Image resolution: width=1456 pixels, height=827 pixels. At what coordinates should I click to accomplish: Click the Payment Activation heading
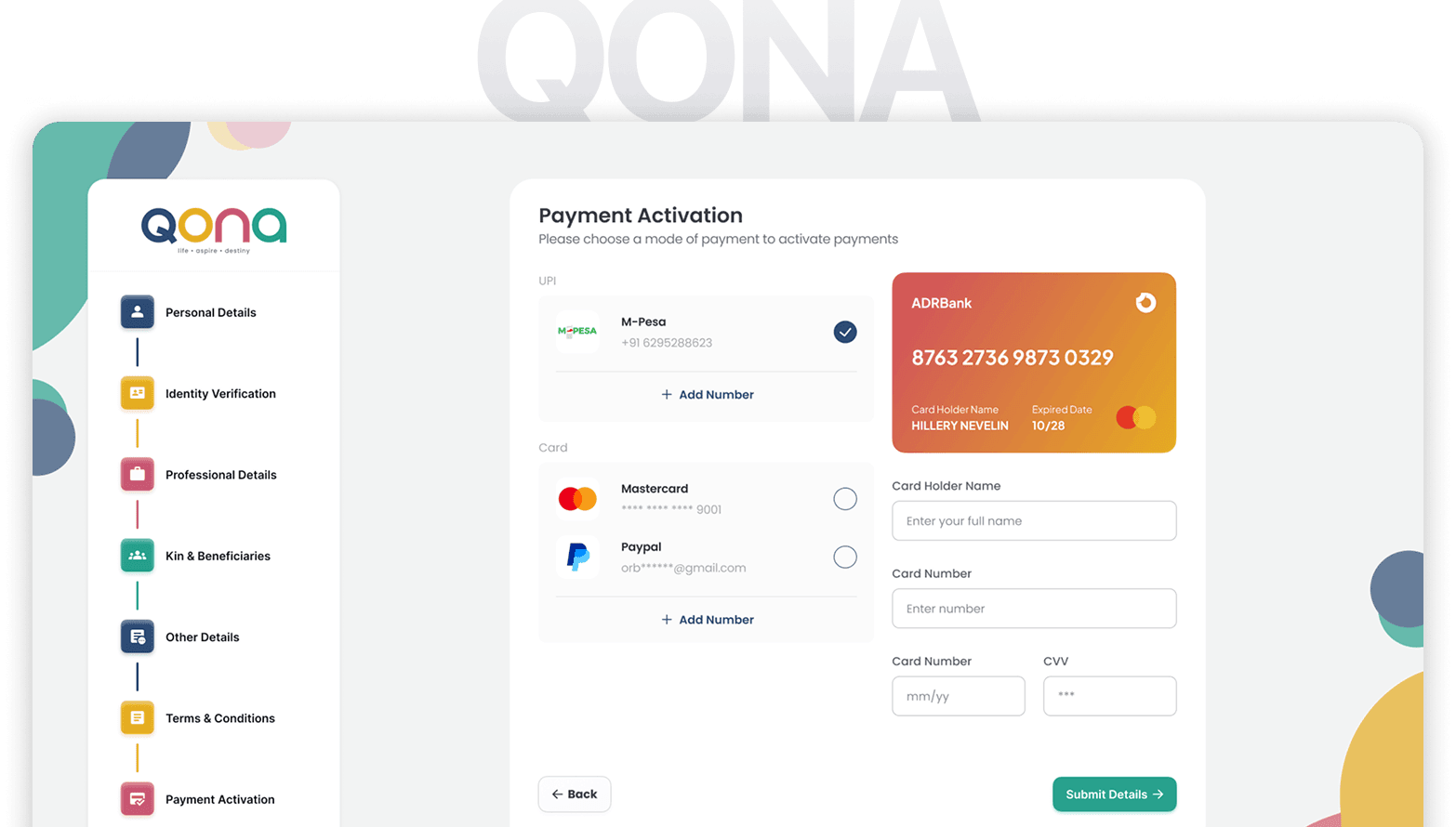641,216
